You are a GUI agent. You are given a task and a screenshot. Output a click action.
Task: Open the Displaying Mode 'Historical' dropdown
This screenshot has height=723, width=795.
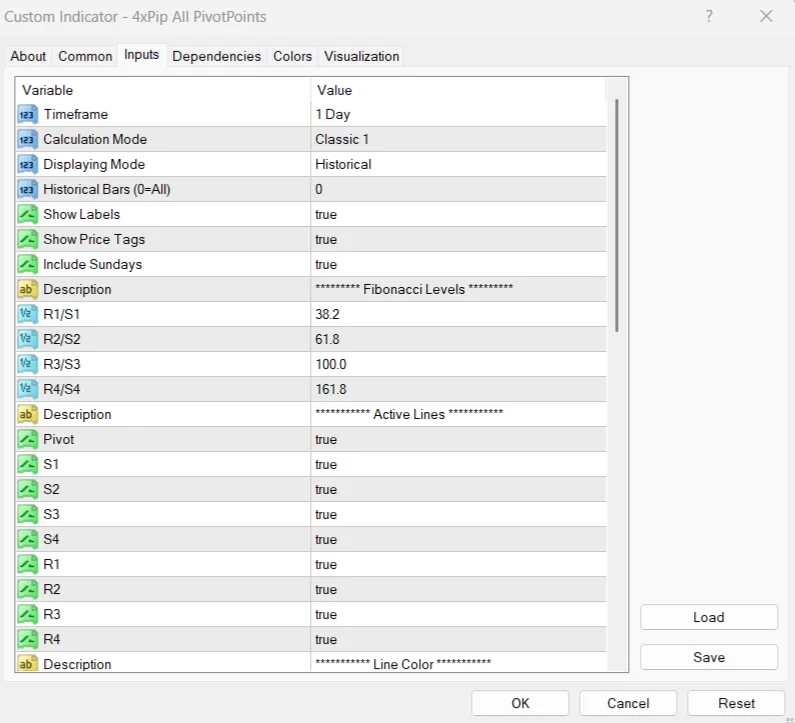tap(458, 164)
